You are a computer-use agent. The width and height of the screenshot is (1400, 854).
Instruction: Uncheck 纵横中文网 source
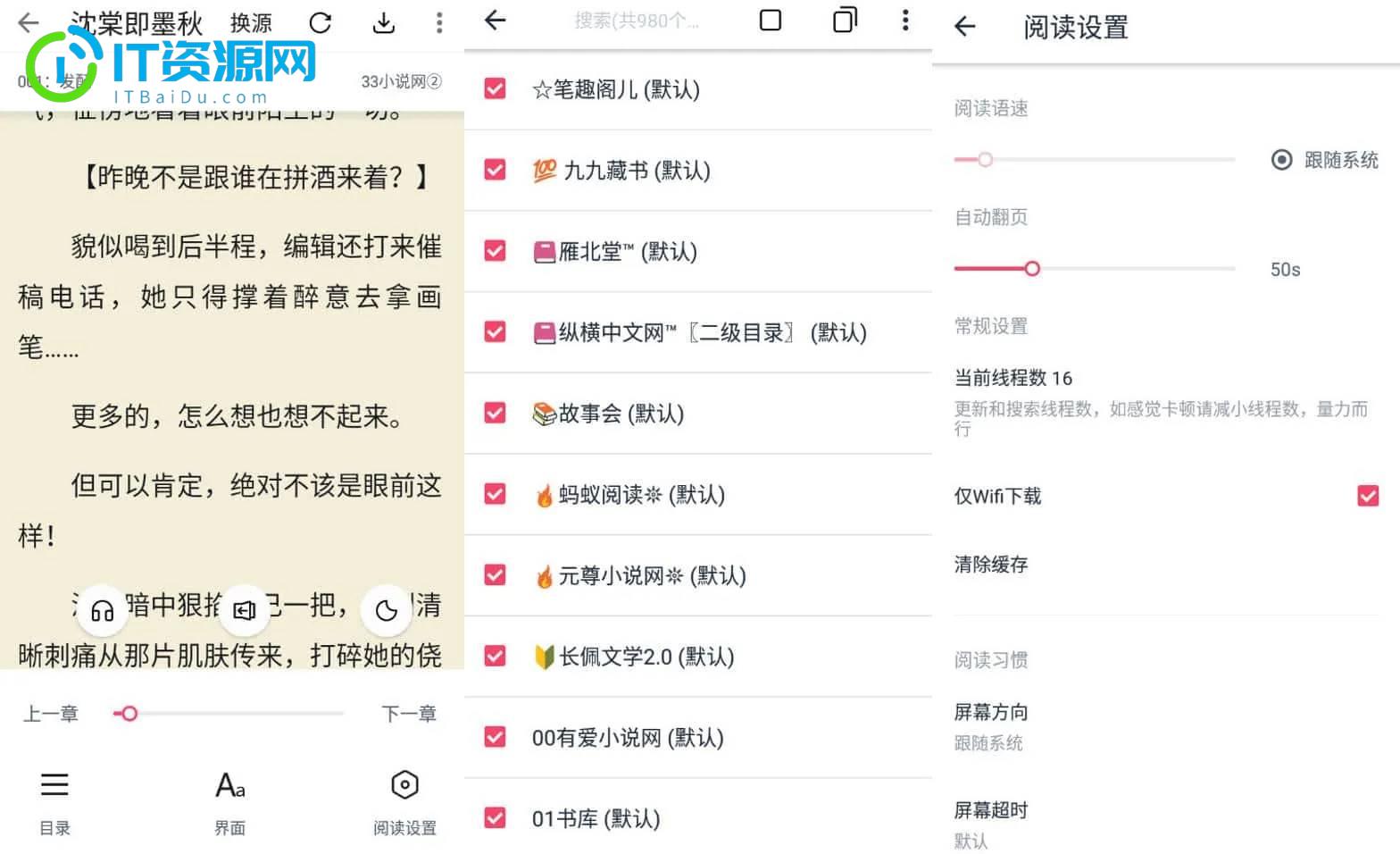tap(495, 332)
